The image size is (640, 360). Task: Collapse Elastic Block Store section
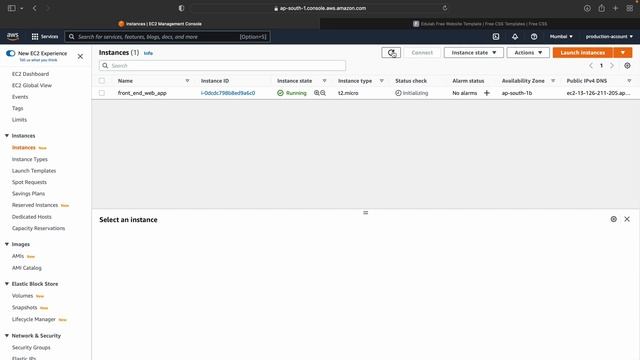(7, 284)
